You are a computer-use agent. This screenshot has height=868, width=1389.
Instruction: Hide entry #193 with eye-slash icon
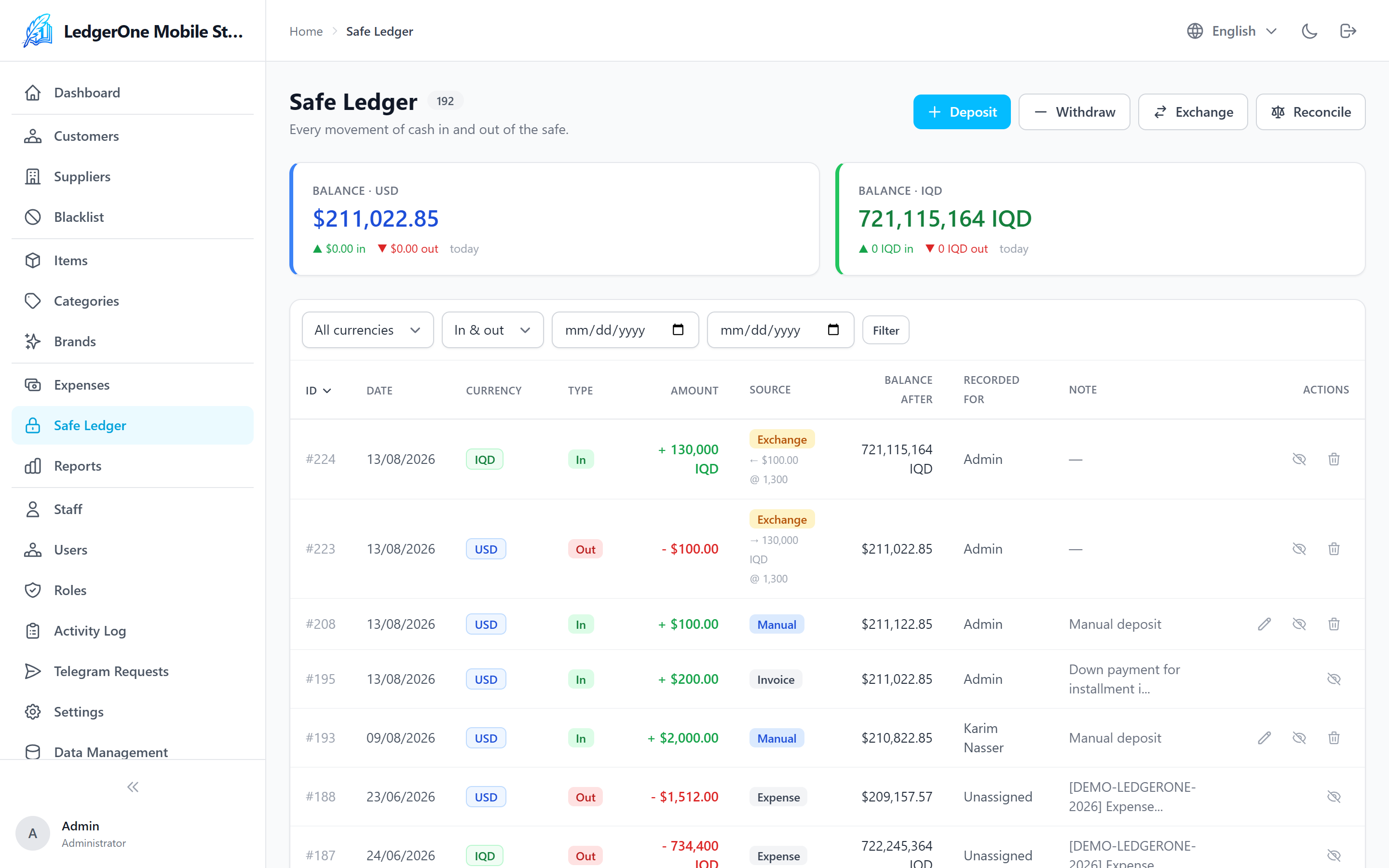pyautogui.click(x=1299, y=737)
